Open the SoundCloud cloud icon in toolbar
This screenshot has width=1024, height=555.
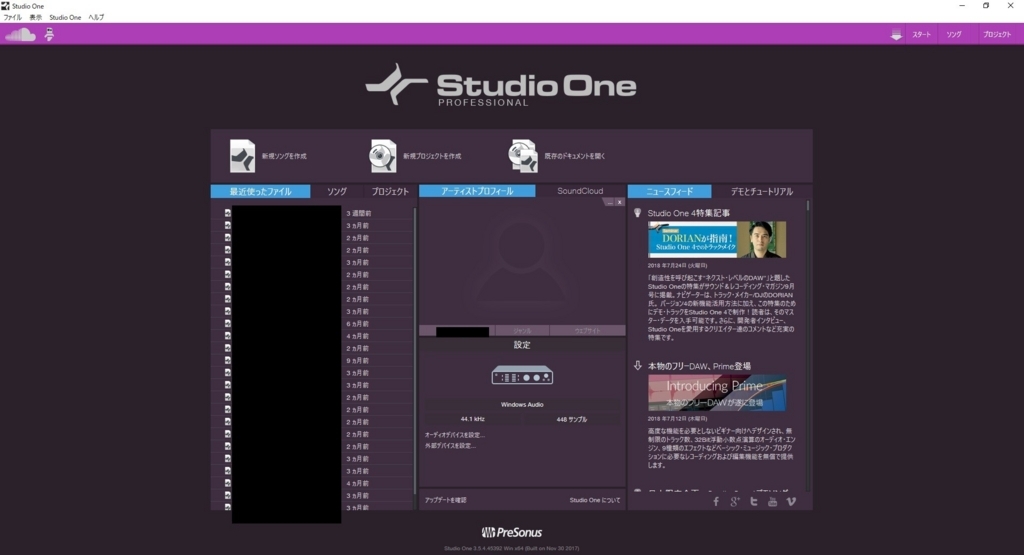click(x=20, y=35)
